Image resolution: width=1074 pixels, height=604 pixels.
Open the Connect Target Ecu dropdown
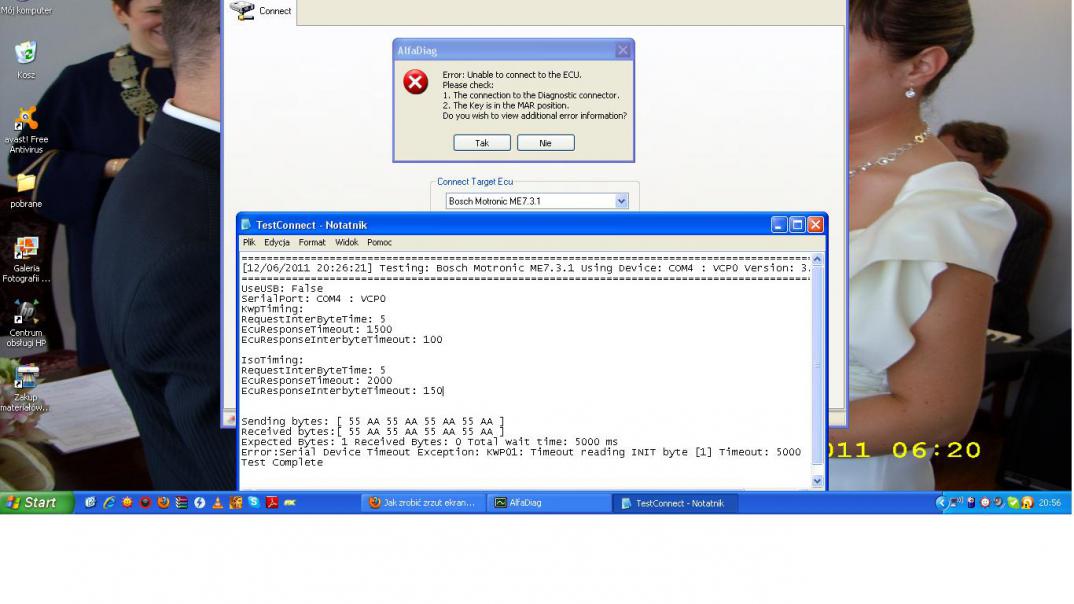pyautogui.click(x=621, y=201)
